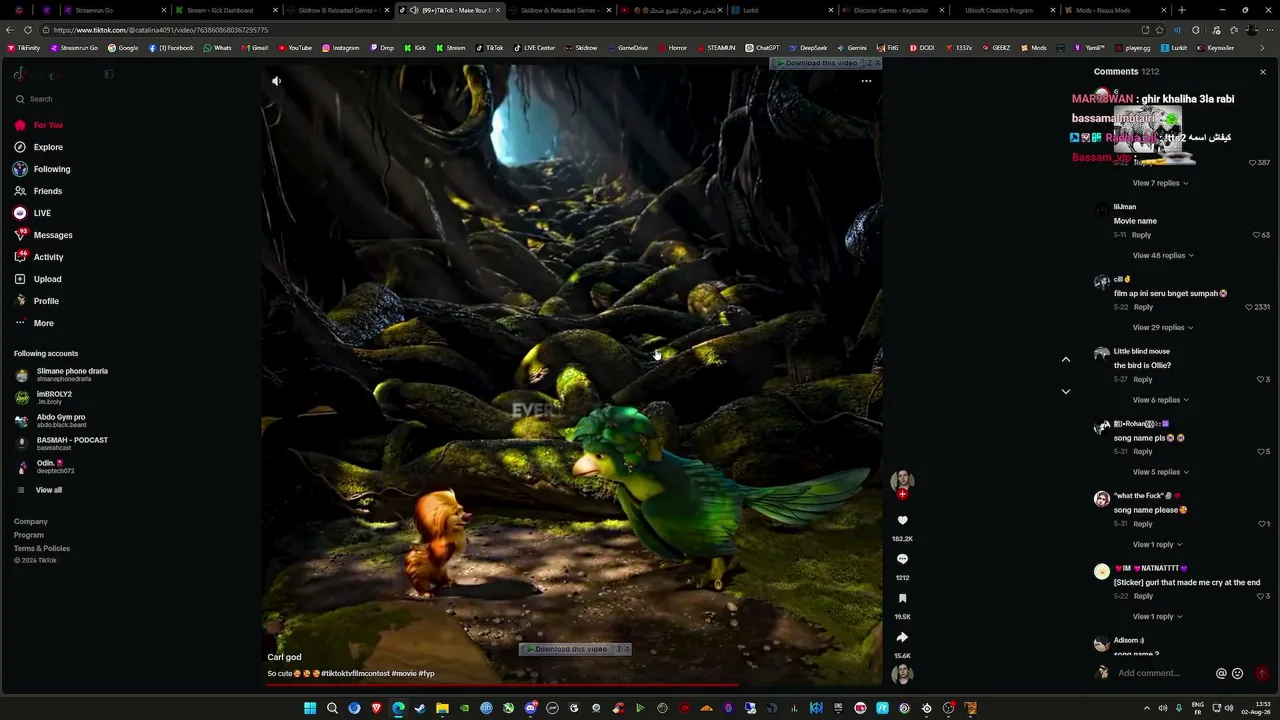Image resolution: width=1280 pixels, height=720 pixels.
Task: Open the emoji picker in the comment box
Action: pos(1238,674)
